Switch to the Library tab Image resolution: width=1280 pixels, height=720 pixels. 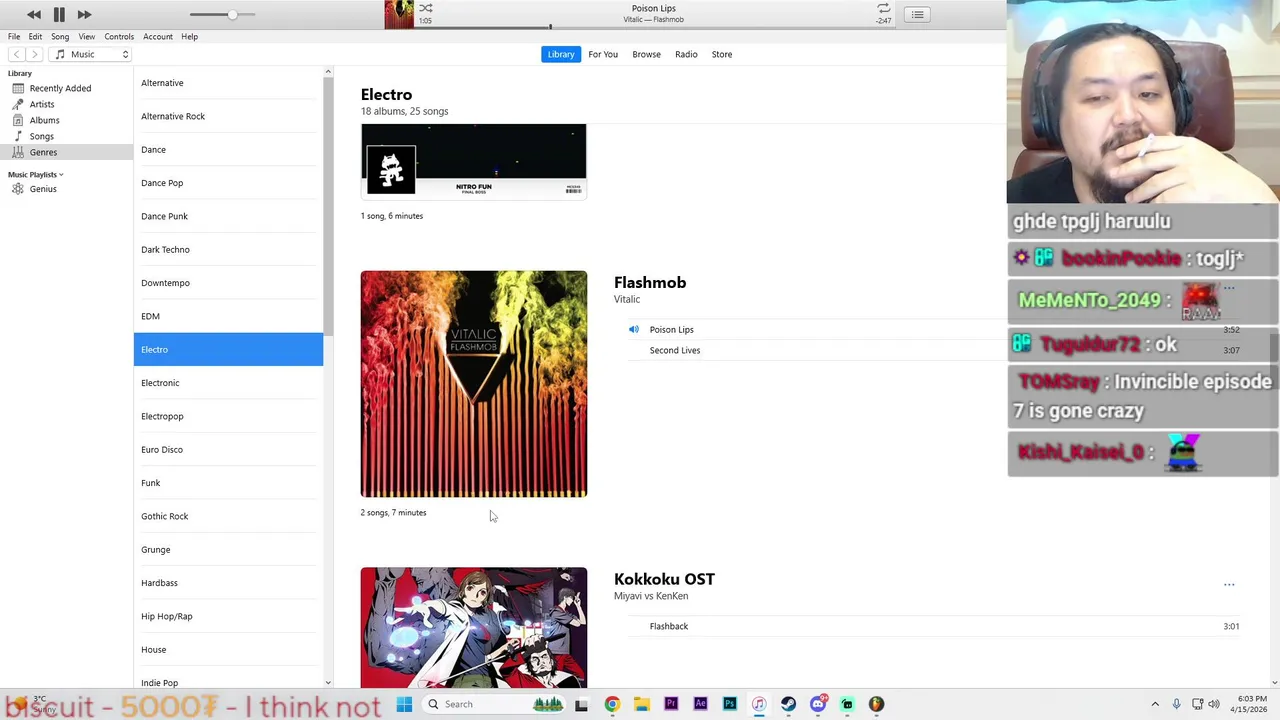(561, 54)
